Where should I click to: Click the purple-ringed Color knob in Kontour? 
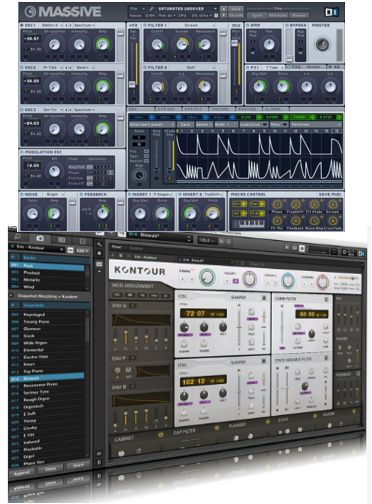[x=249, y=279]
